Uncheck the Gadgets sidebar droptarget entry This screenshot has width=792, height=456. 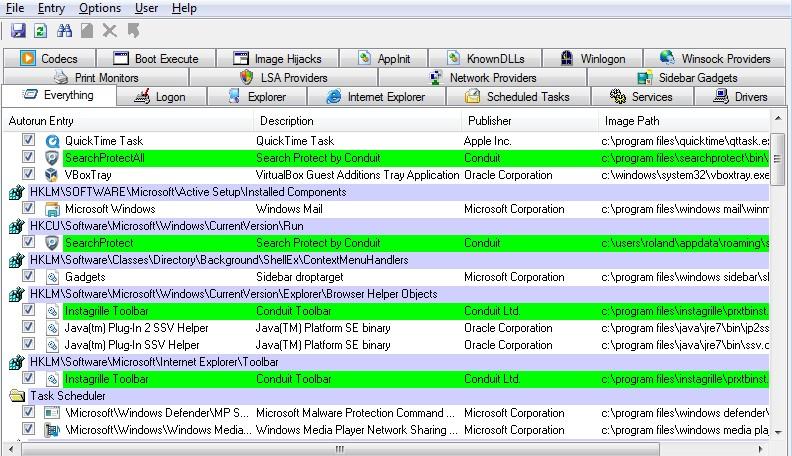coord(28,276)
